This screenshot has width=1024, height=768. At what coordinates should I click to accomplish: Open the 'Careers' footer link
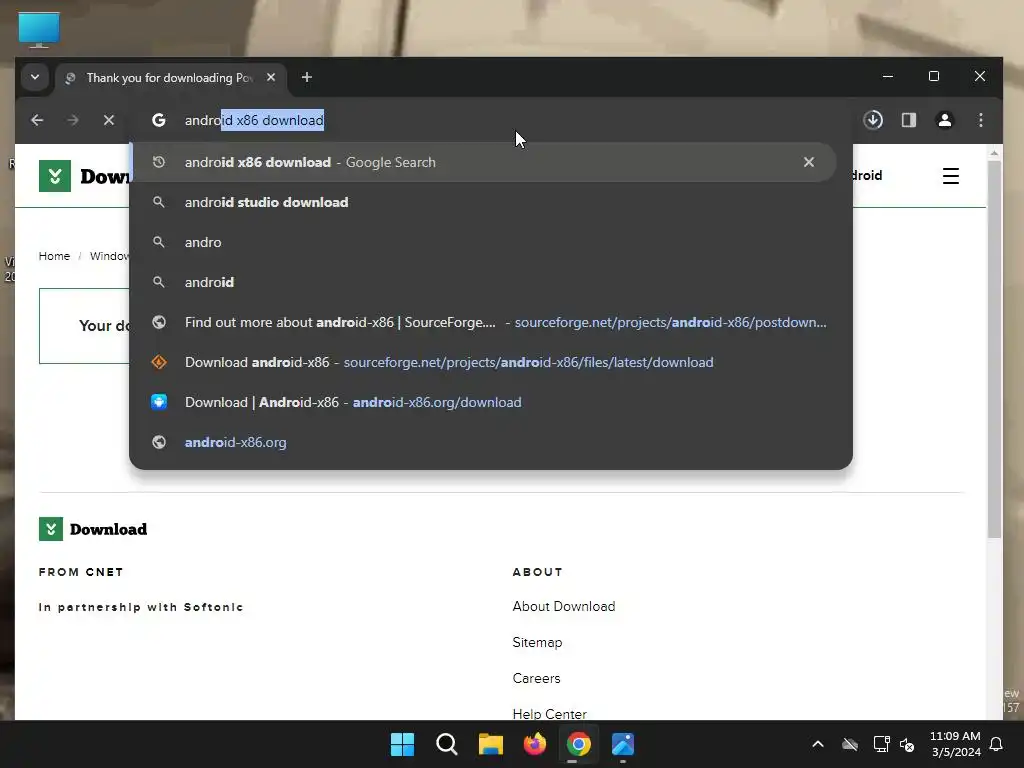coord(536,678)
